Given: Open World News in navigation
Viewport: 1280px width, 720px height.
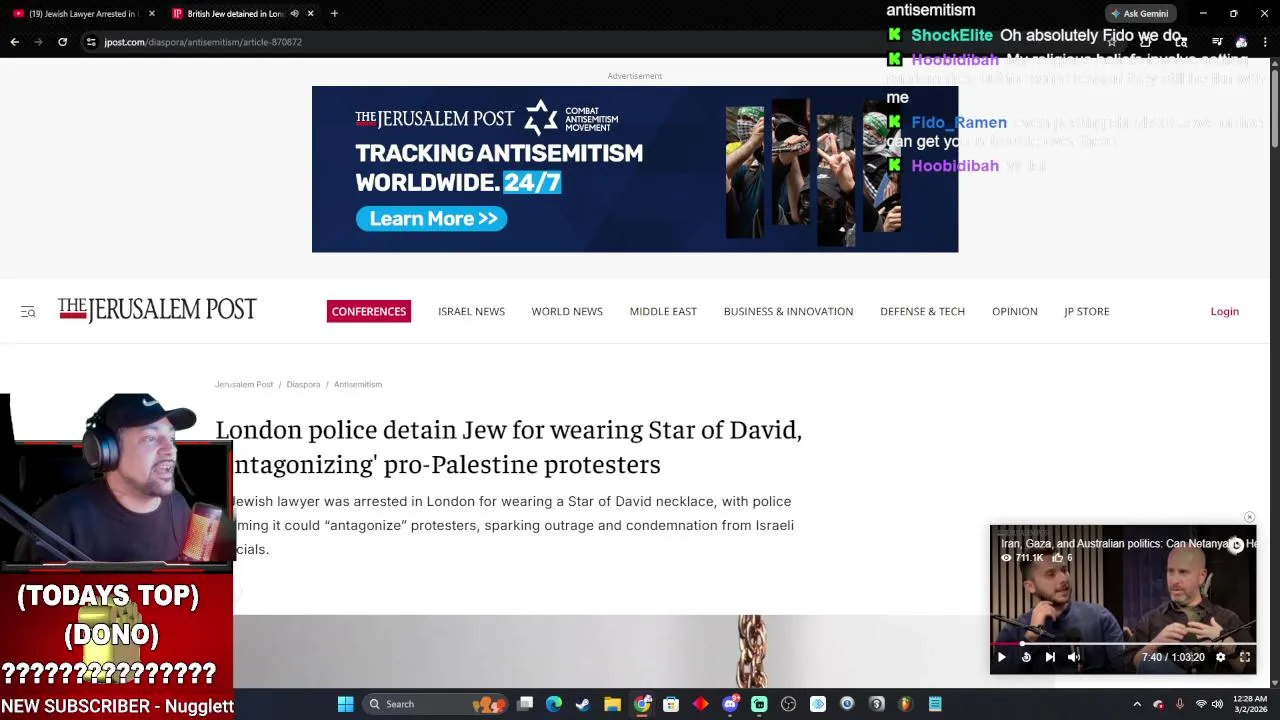Looking at the screenshot, I should [567, 311].
